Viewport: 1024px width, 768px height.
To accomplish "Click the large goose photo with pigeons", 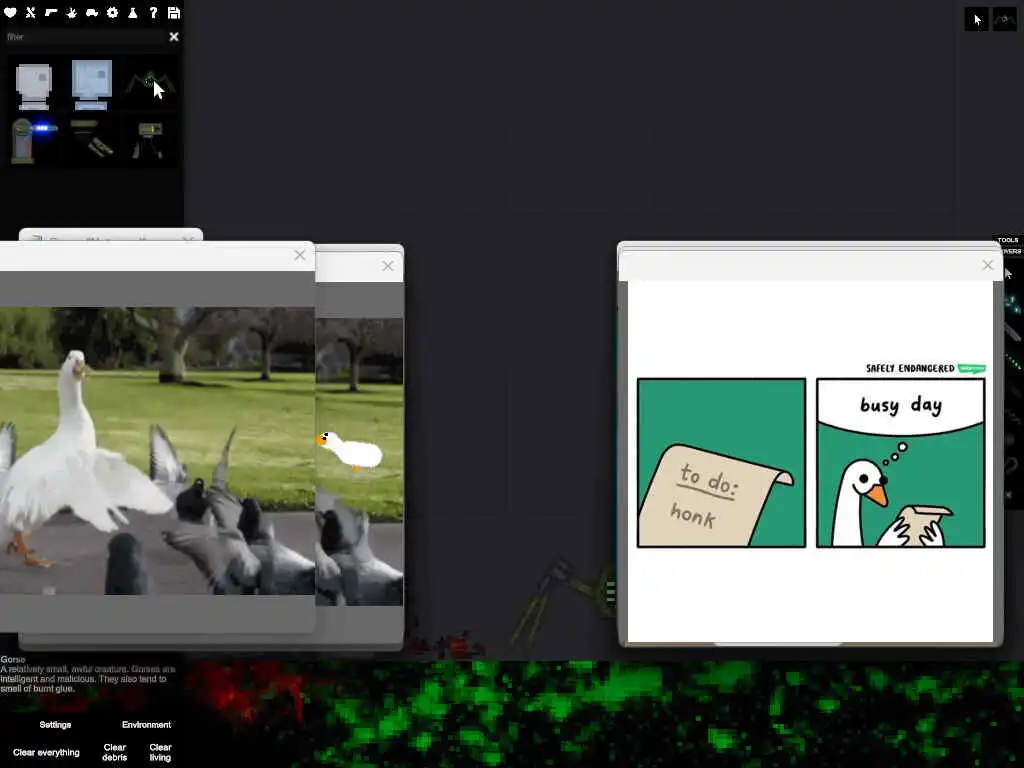I will [157, 451].
